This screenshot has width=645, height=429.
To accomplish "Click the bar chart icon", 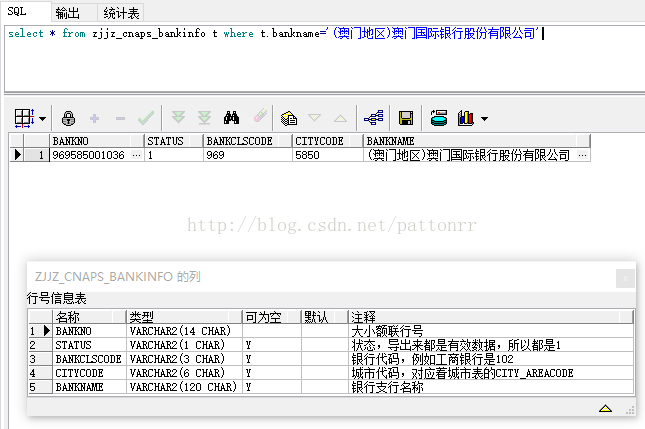I will coord(466,118).
